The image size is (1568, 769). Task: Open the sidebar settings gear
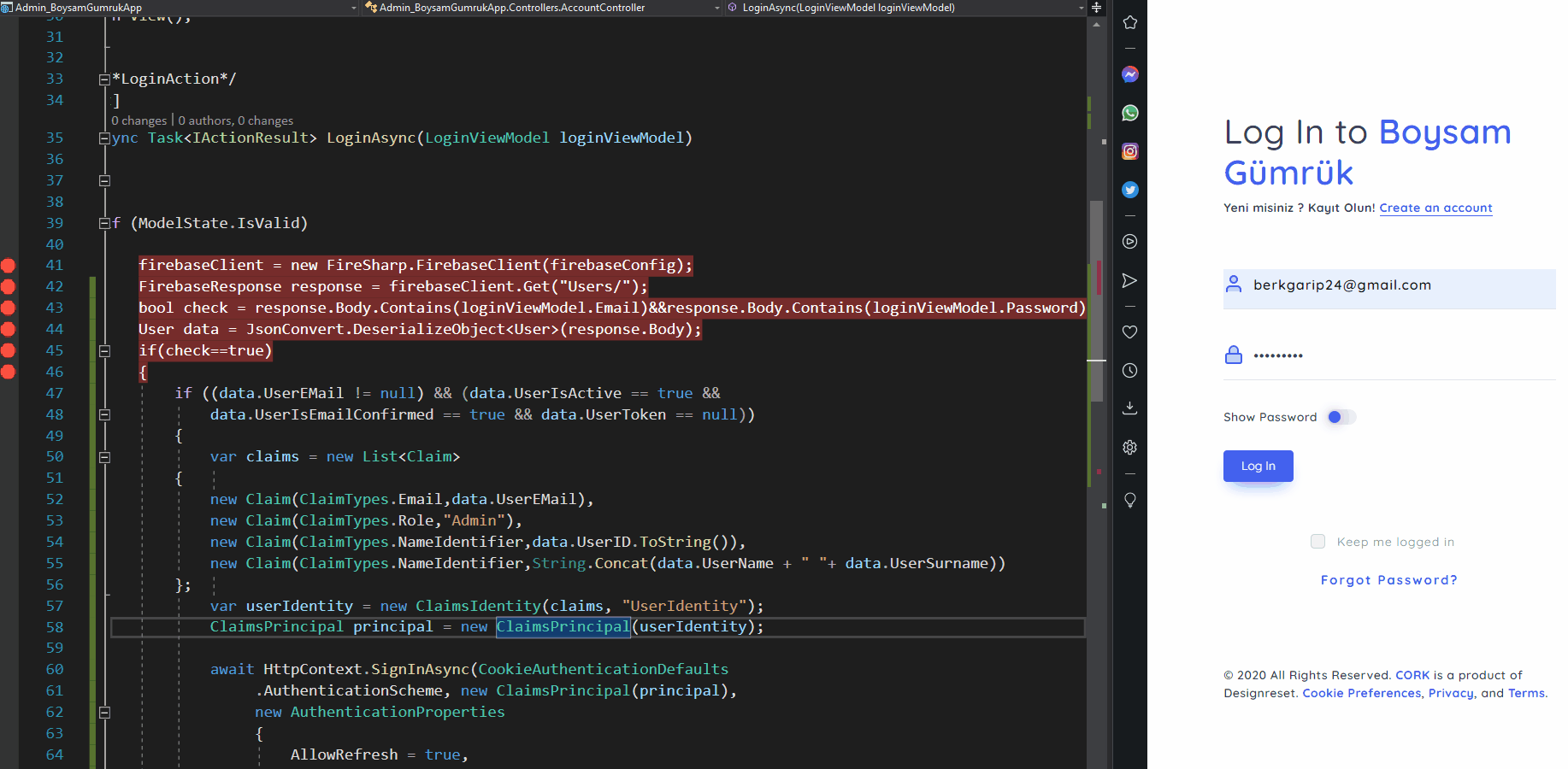(1129, 447)
